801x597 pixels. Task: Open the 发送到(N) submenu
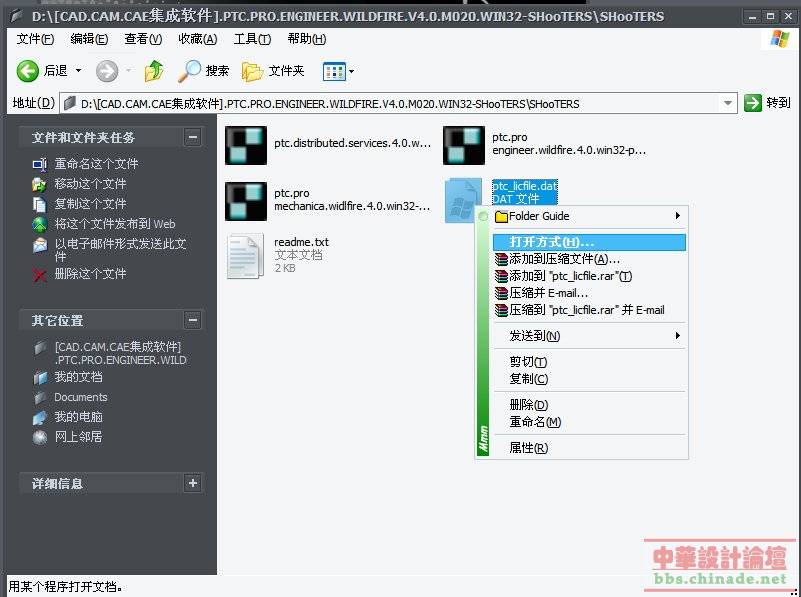[x=589, y=336]
